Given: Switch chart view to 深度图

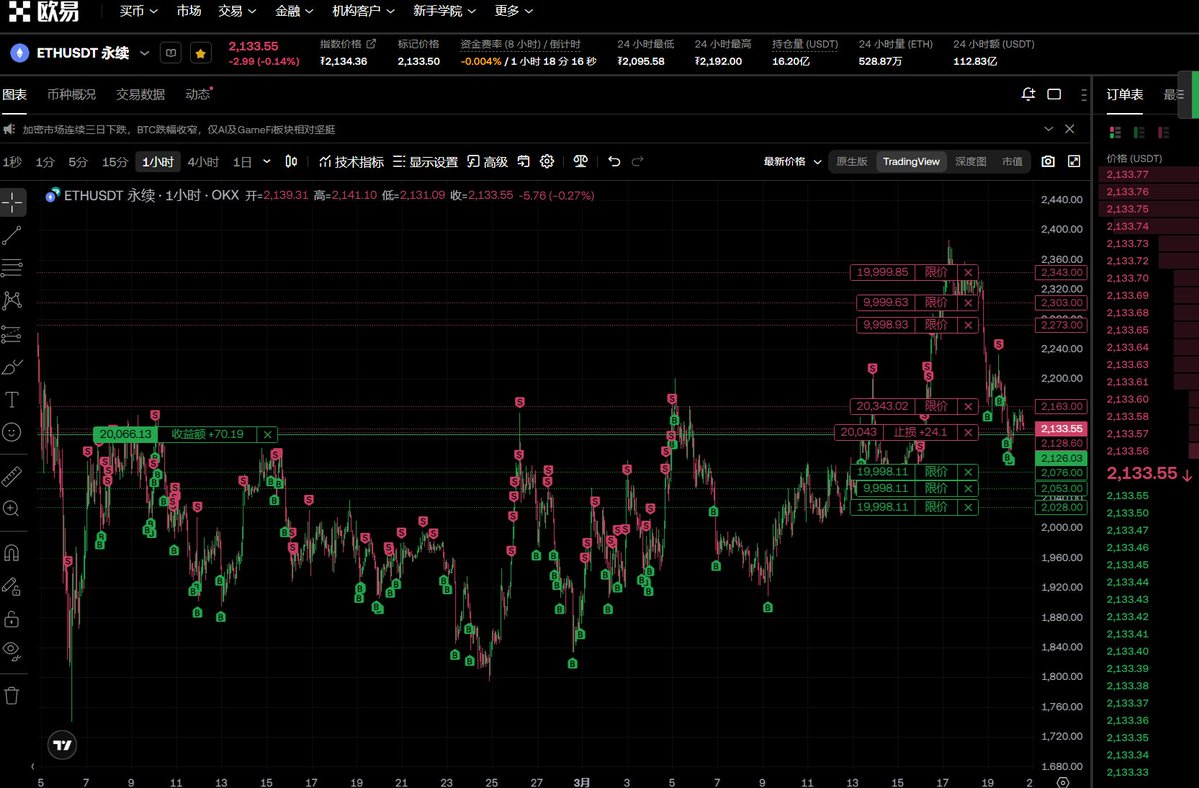Looking at the screenshot, I should [x=970, y=161].
